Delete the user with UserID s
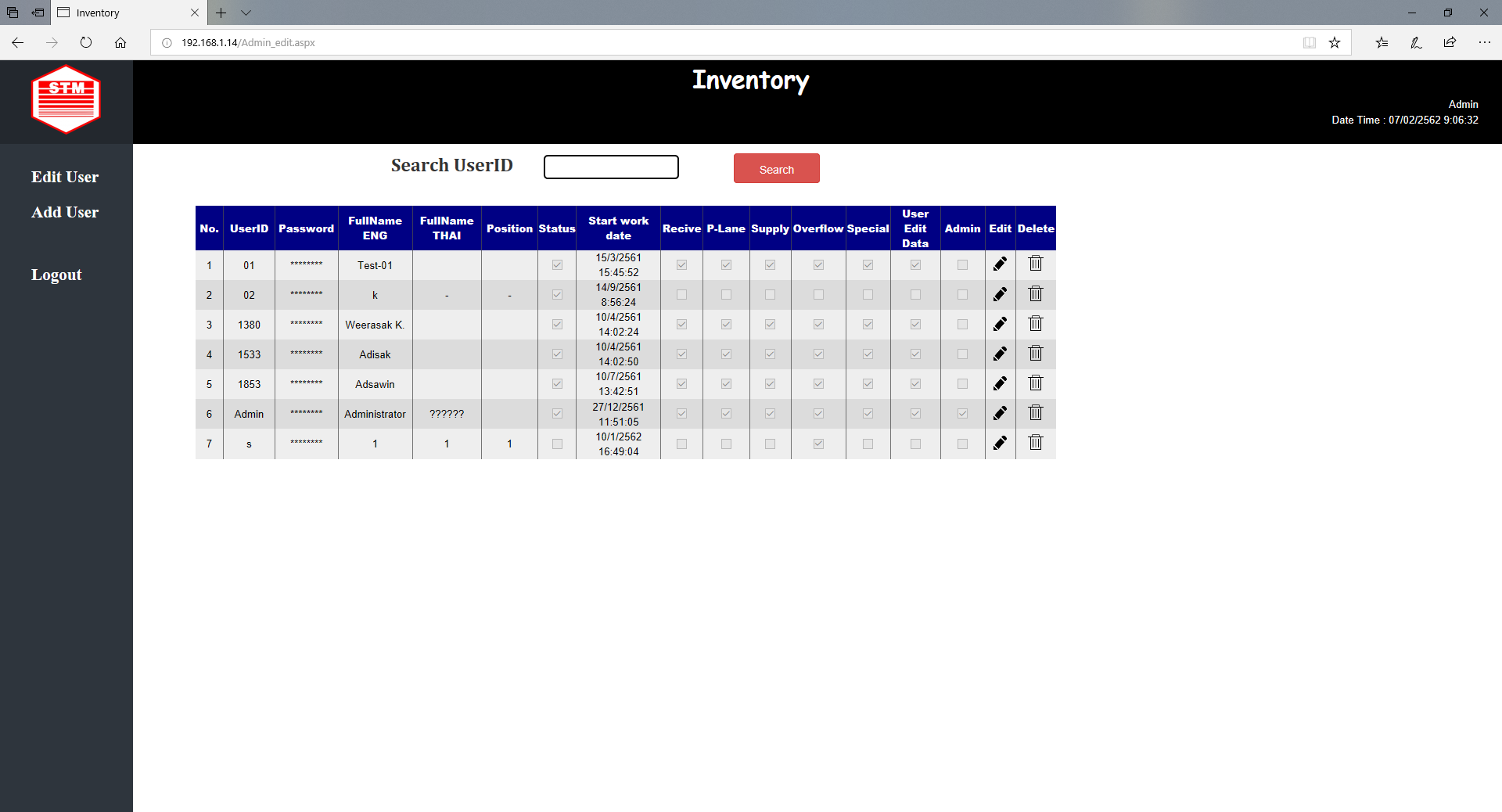 pos(1035,443)
